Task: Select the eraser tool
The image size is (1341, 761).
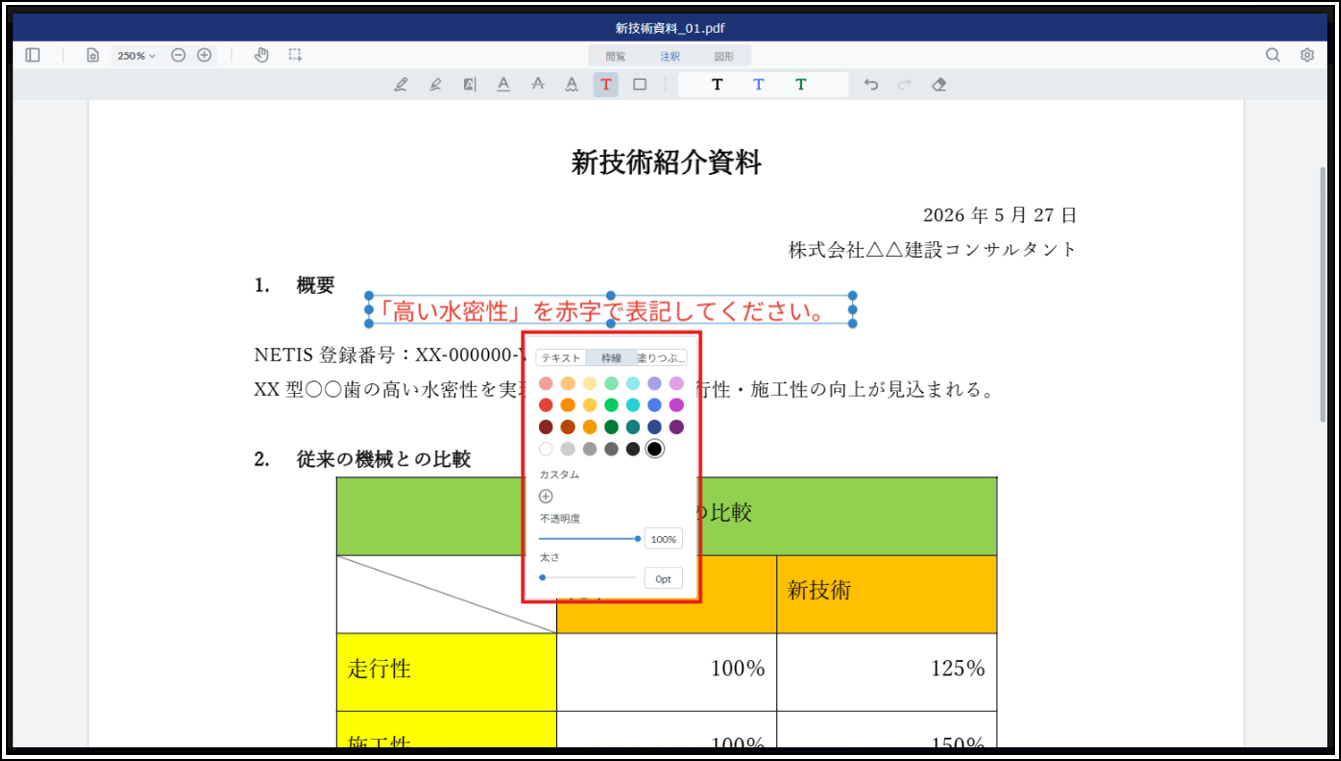Action: click(938, 85)
